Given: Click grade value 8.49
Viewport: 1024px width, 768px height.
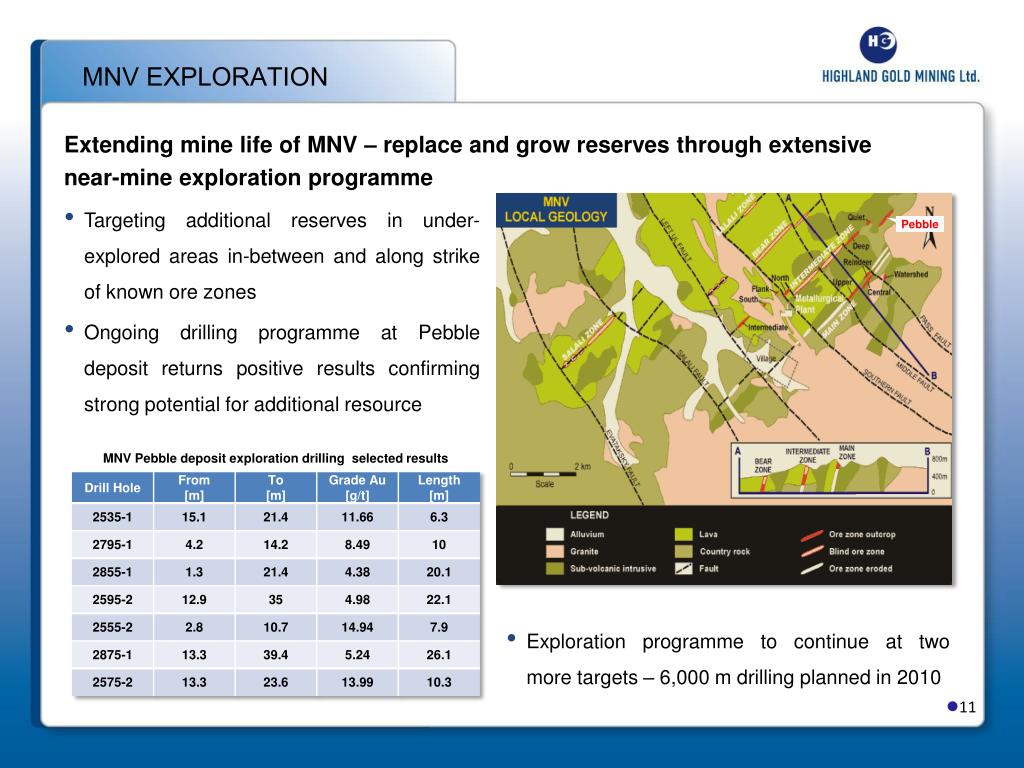Looking at the screenshot, I should (357, 545).
